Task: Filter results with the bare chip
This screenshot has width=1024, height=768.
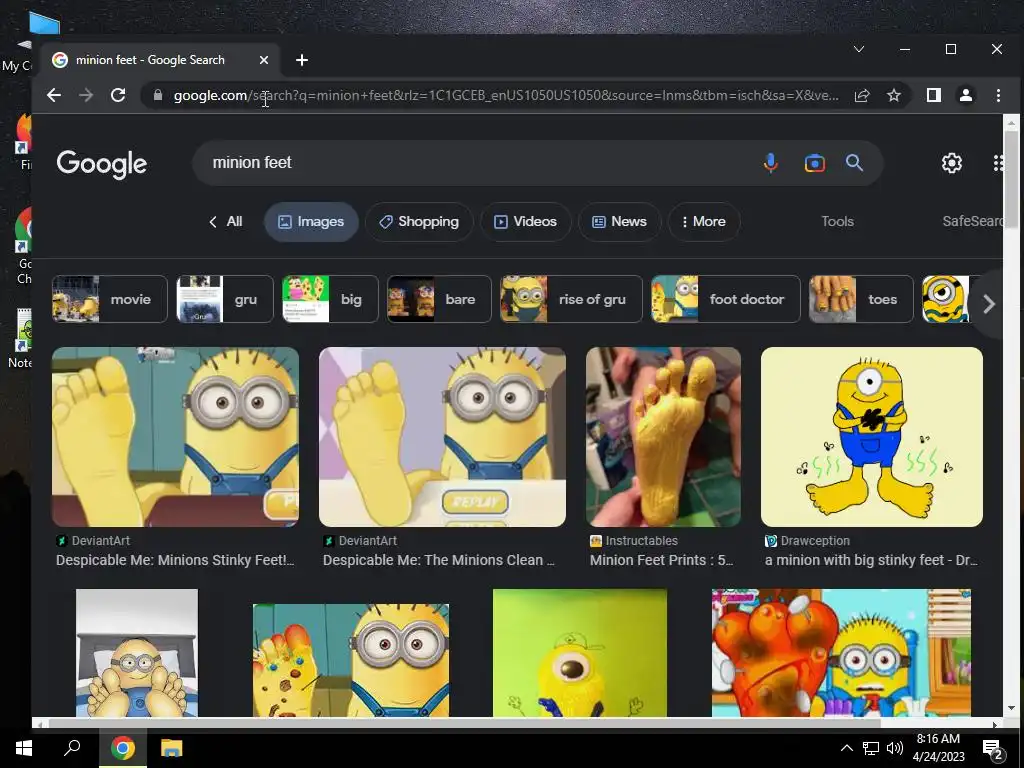Action: (x=439, y=299)
